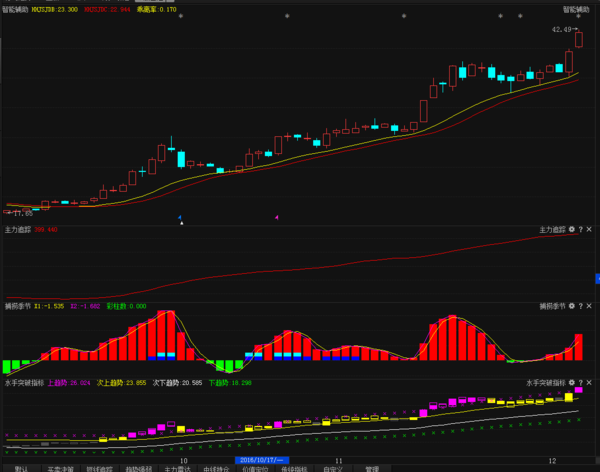
Task: Click the white triangle marker under the blue arrow
Action: coord(182,223)
